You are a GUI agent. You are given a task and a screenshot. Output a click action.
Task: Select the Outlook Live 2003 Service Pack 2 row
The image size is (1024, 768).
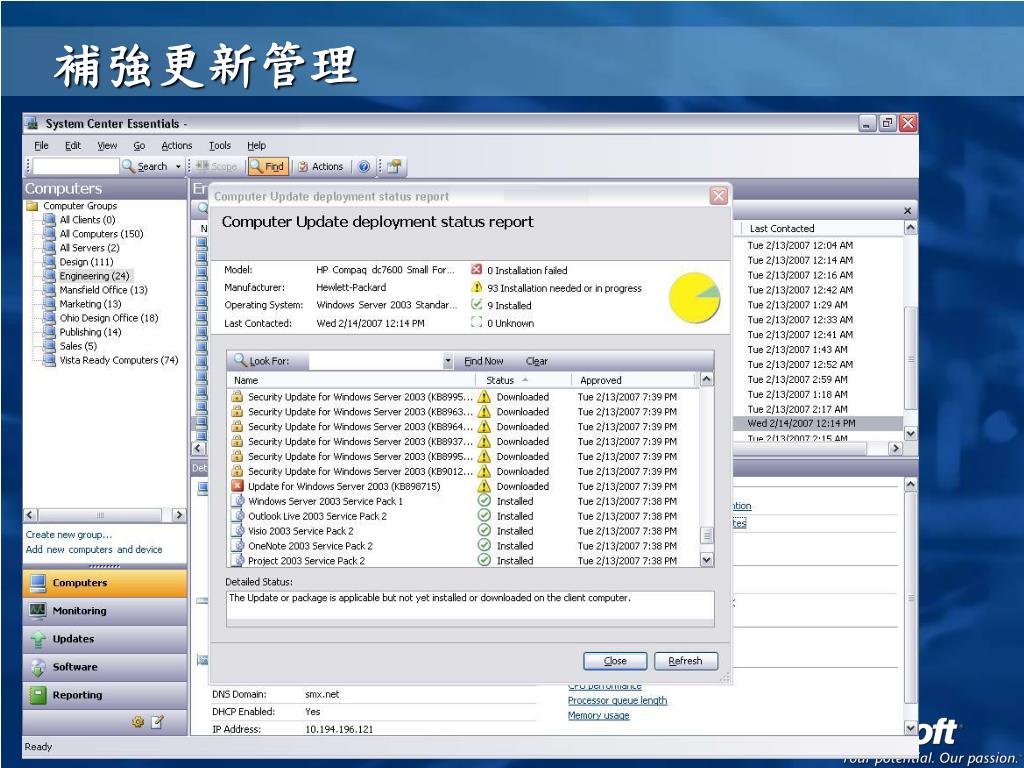click(x=463, y=516)
